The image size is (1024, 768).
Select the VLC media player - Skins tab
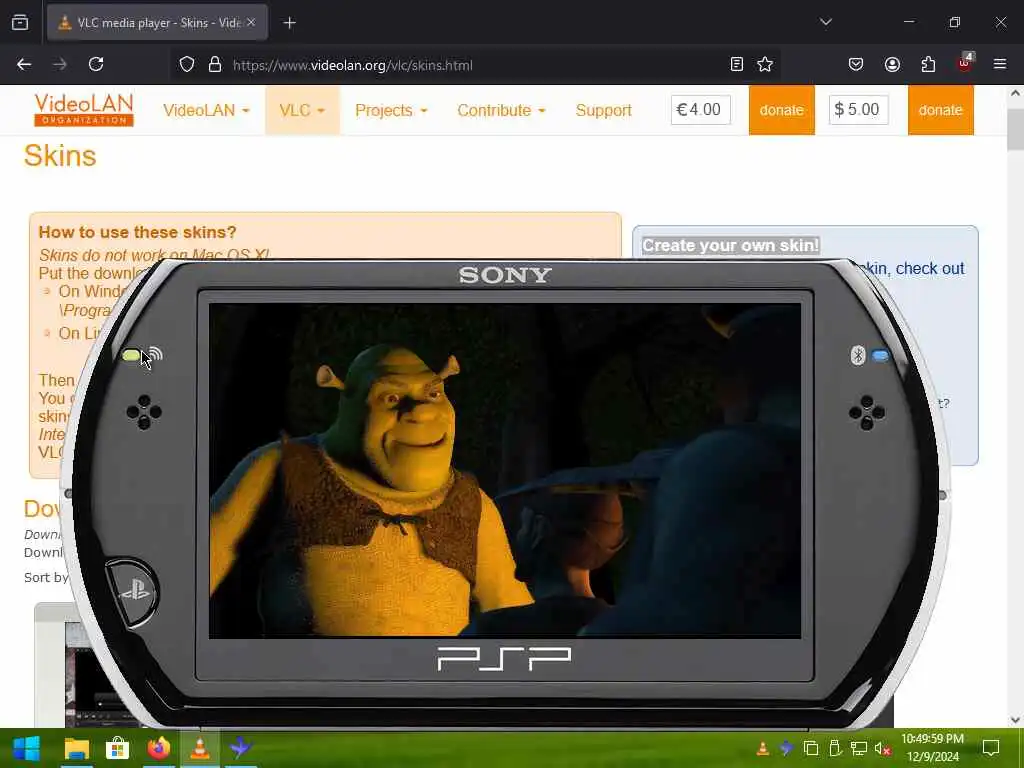(x=157, y=22)
